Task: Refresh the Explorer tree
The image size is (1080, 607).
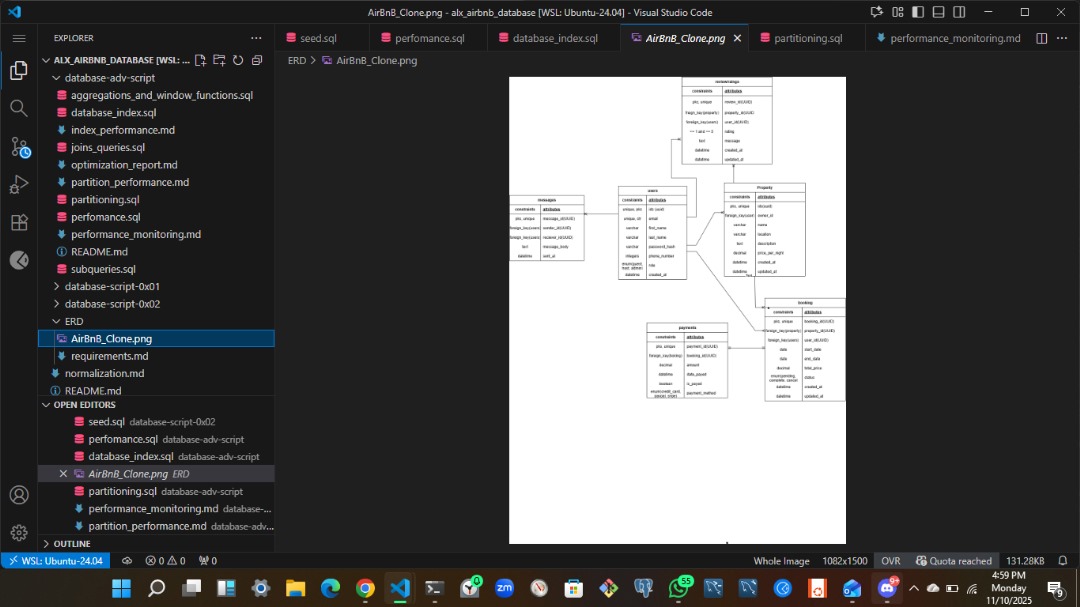Action: tap(237, 60)
